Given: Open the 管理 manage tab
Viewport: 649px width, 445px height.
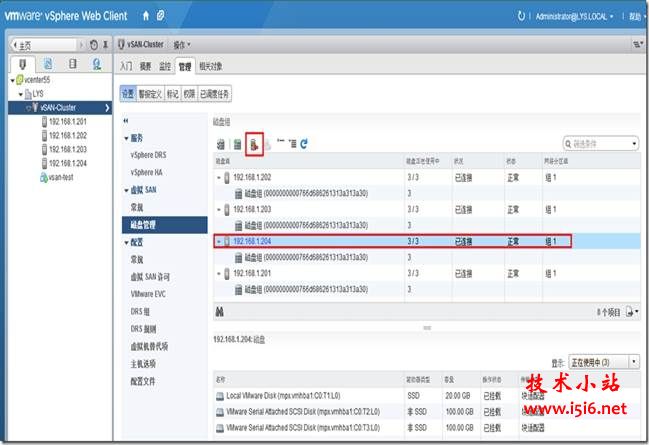Looking at the screenshot, I should pos(185,66).
